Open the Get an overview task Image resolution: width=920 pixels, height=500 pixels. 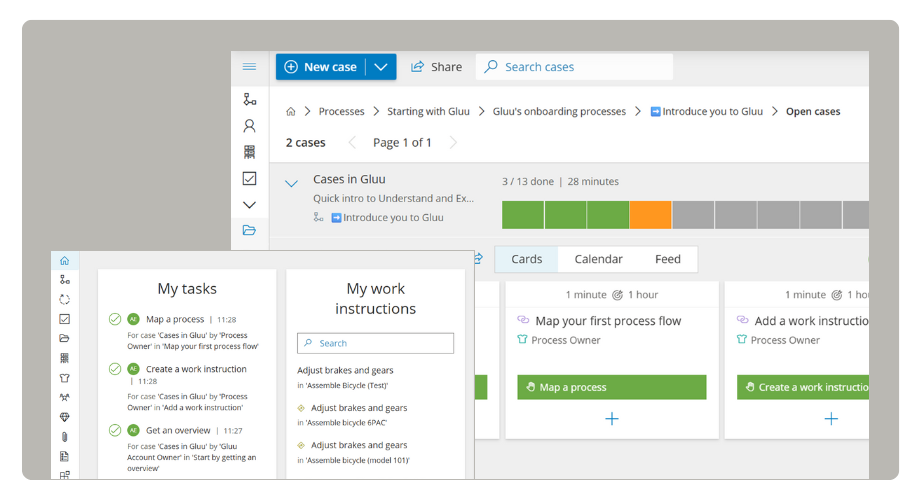click(x=178, y=430)
